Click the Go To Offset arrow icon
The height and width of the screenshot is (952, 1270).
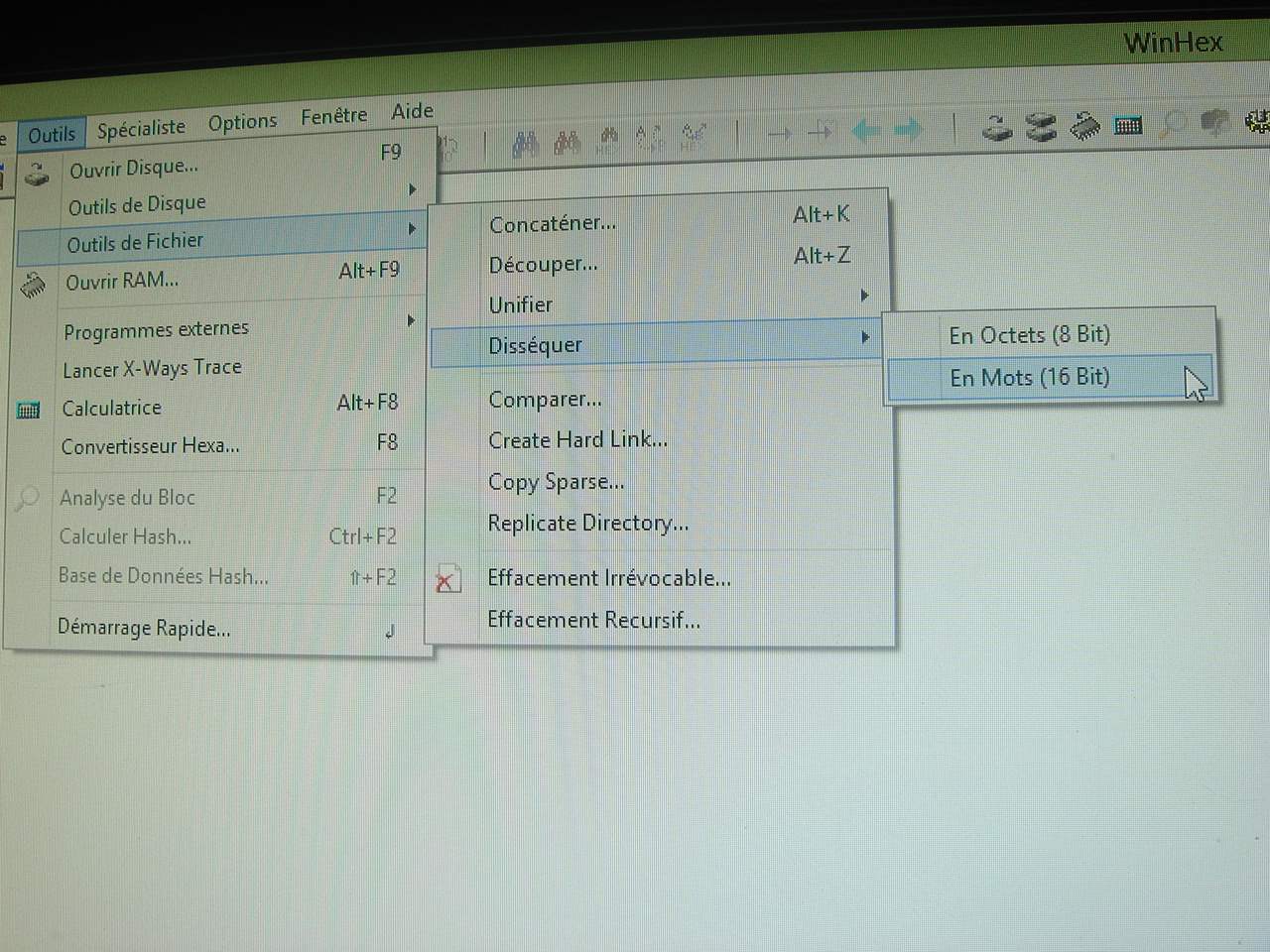pyautogui.click(x=780, y=133)
